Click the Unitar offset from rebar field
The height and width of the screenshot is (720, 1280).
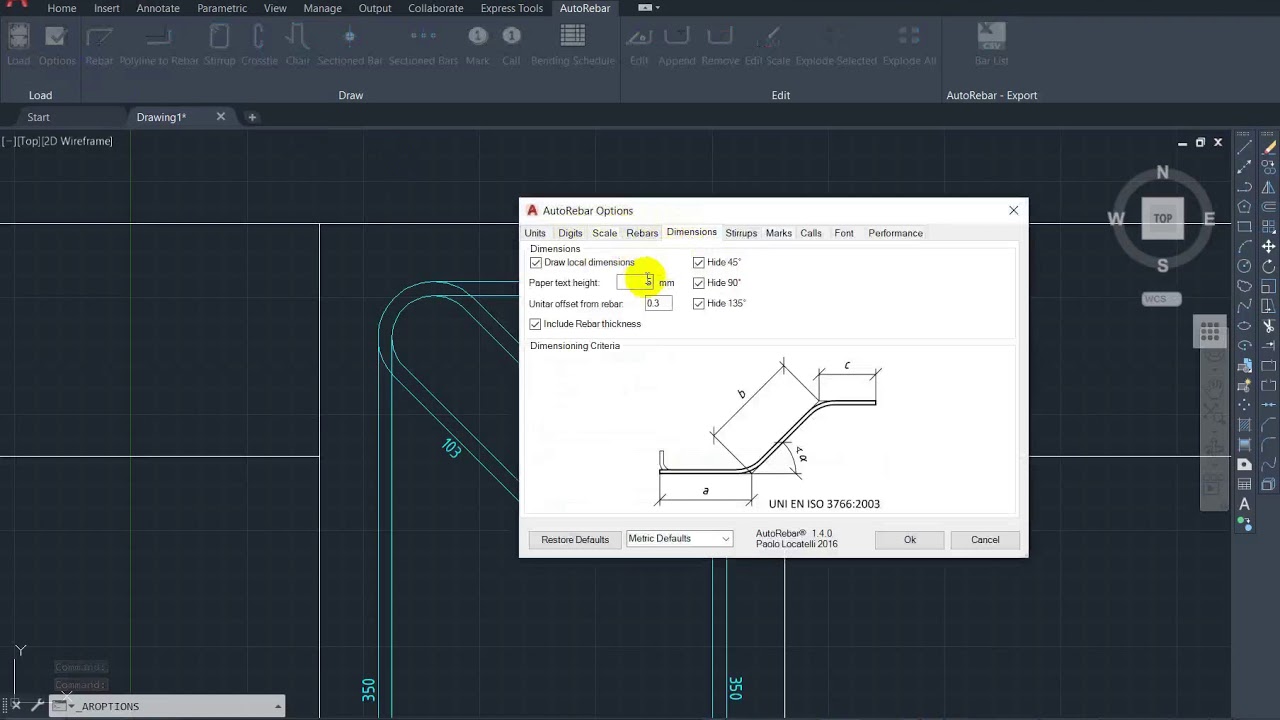point(658,303)
